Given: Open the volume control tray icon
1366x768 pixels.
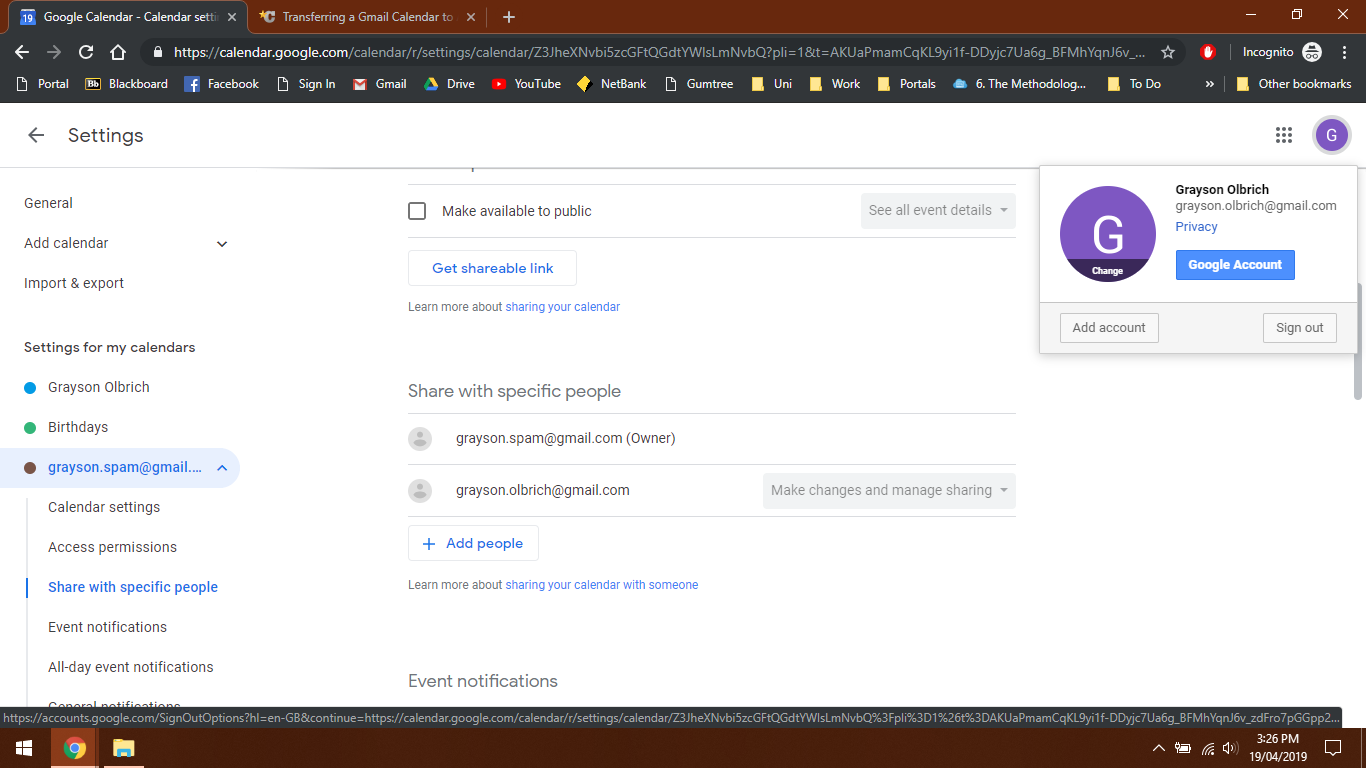Looking at the screenshot, I should point(1229,748).
